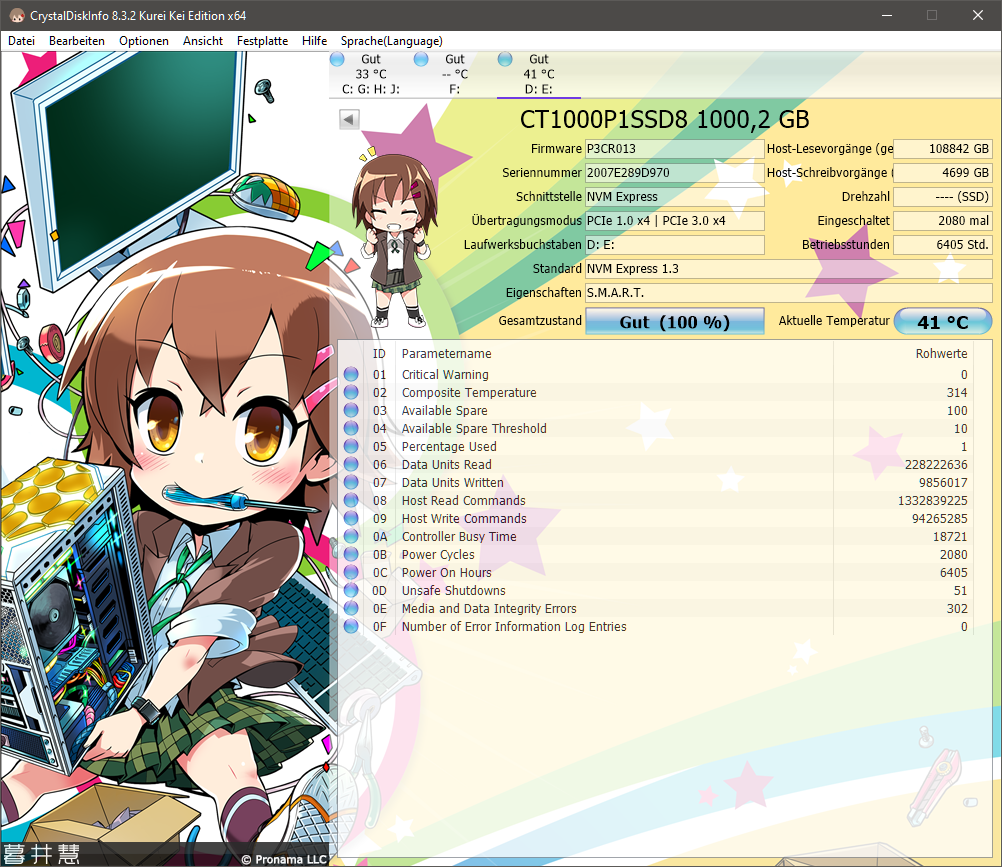Image resolution: width=1002 pixels, height=867 pixels.
Task: Click the Eigenschaften field S.M.A.R.T.
Action: coord(789,293)
